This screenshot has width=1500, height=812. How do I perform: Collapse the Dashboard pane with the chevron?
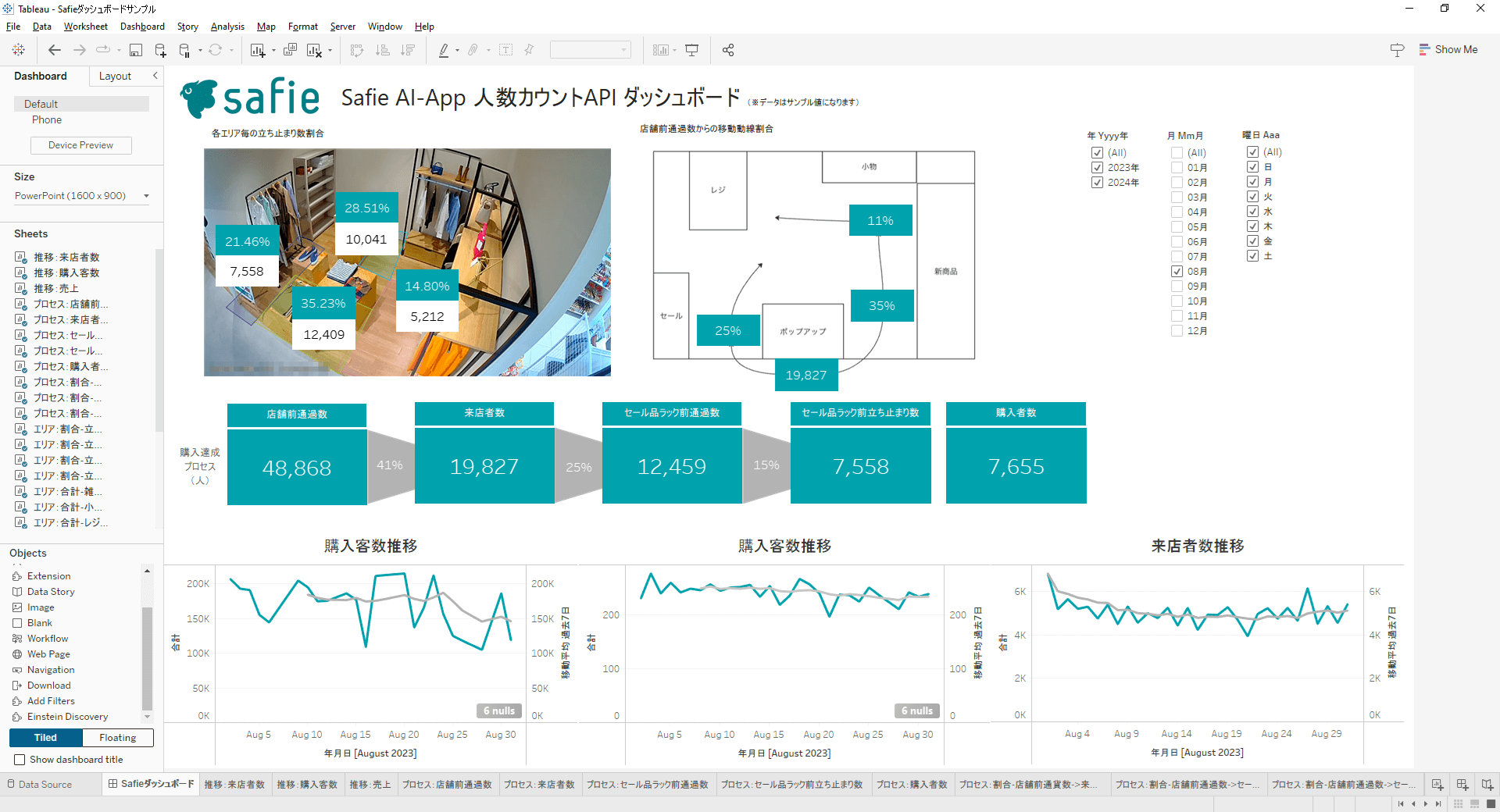pos(155,76)
